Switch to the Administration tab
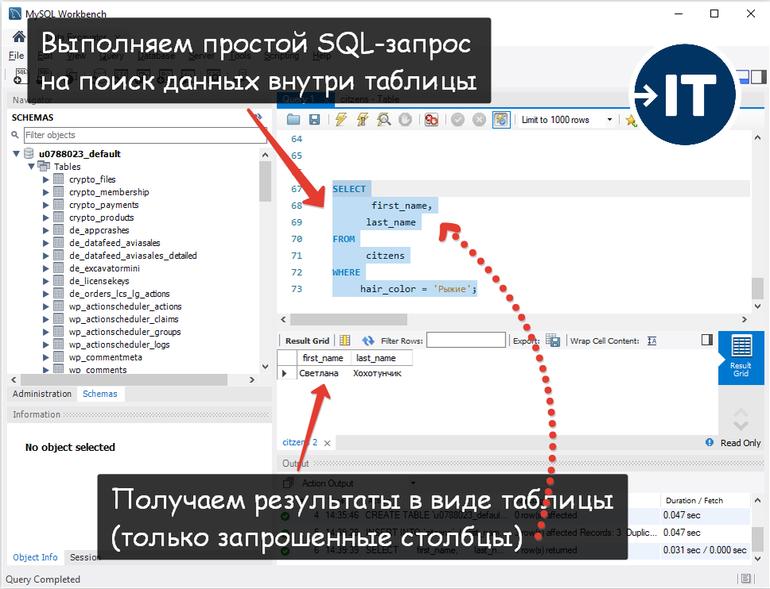Screen dimensions: 770x589 click(42, 394)
